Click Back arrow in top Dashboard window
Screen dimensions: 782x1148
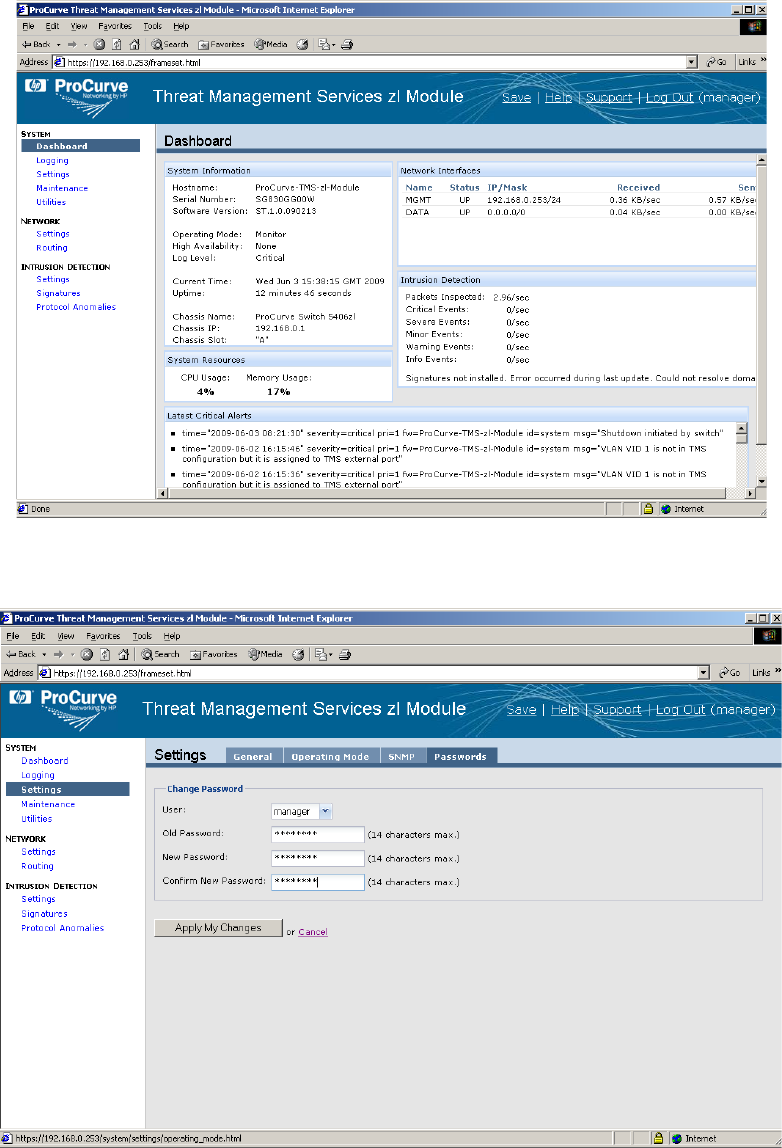36,45
